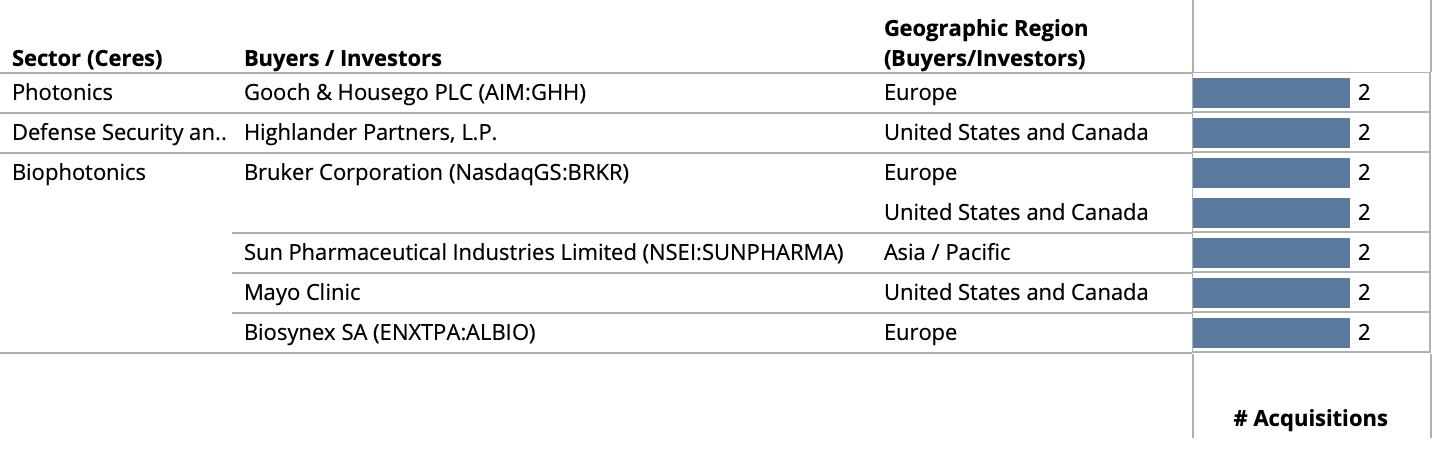Click the Sector (Ceres) column header

pyautogui.click(x=87, y=59)
